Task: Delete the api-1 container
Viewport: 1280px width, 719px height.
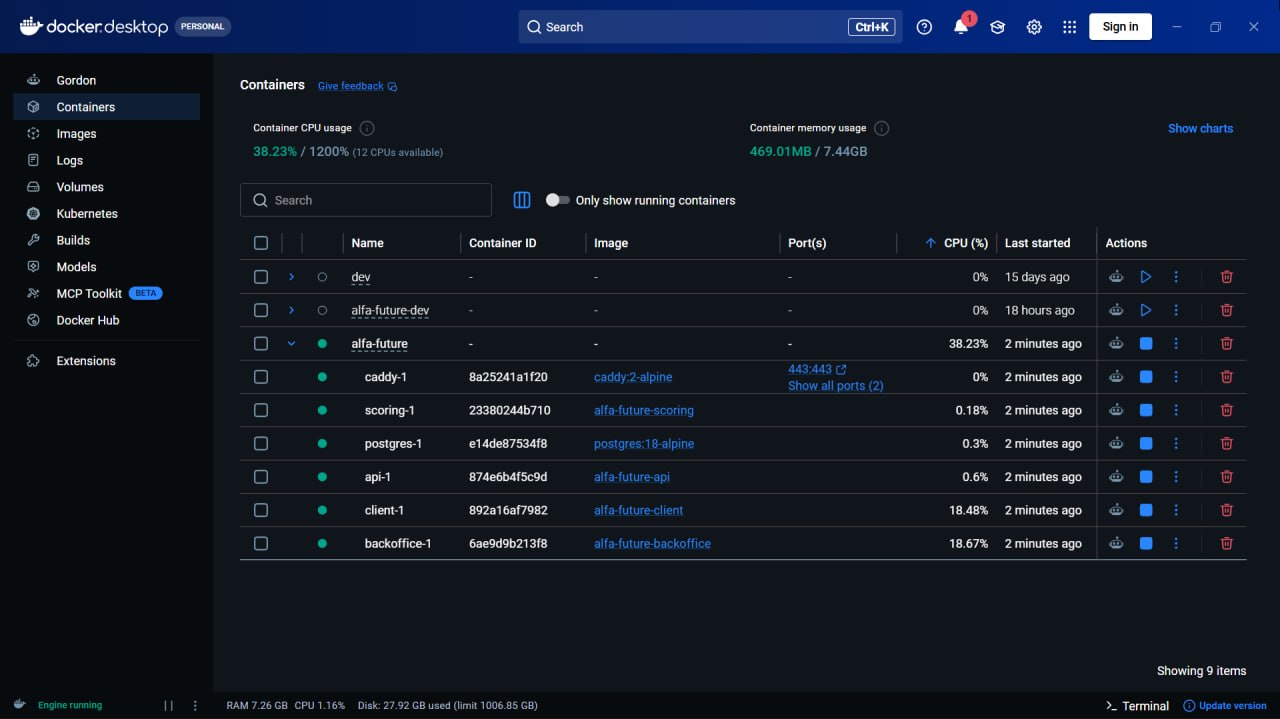Action: click(1227, 477)
